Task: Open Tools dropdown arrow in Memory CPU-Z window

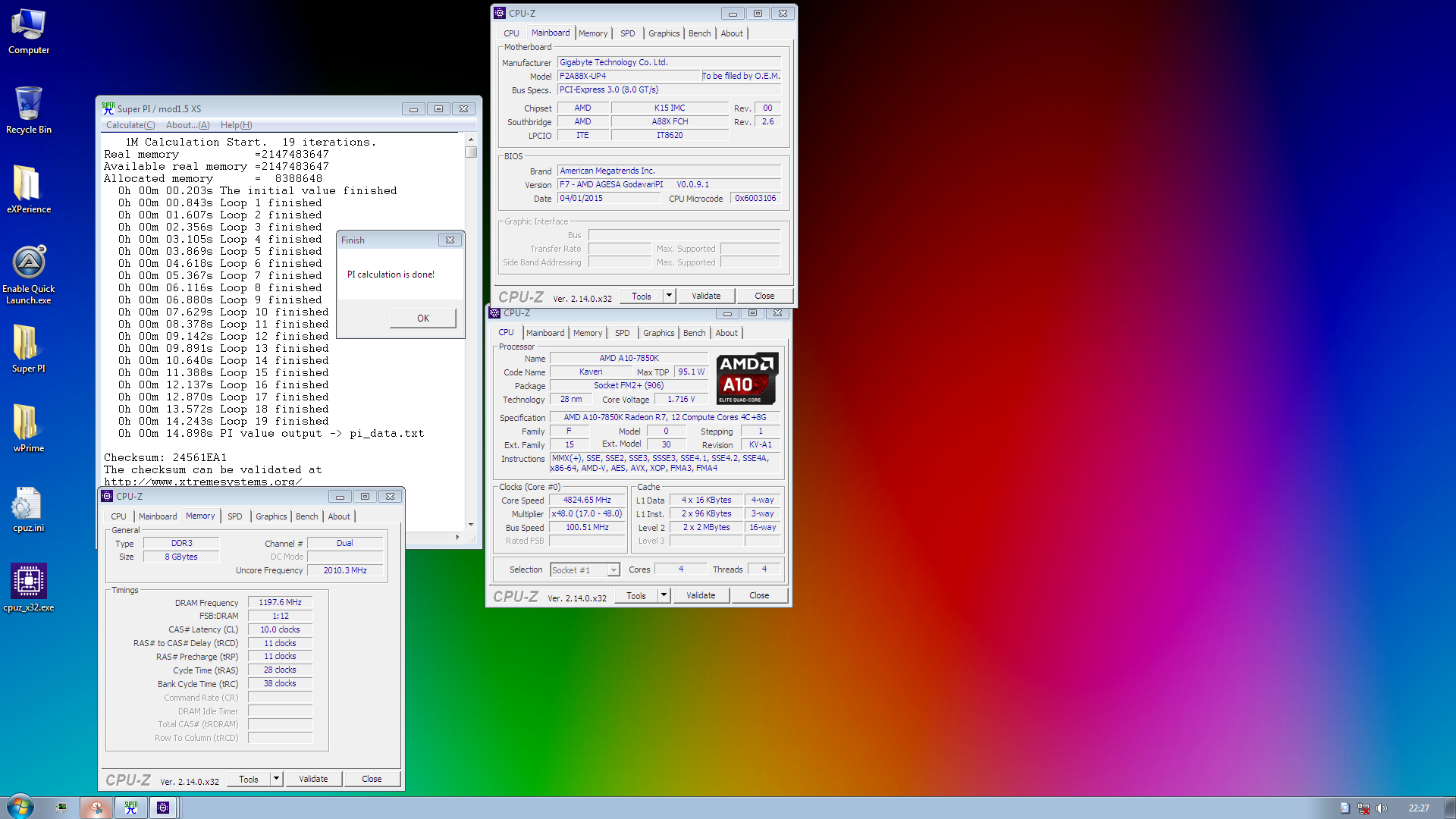Action: pyautogui.click(x=276, y=779)
